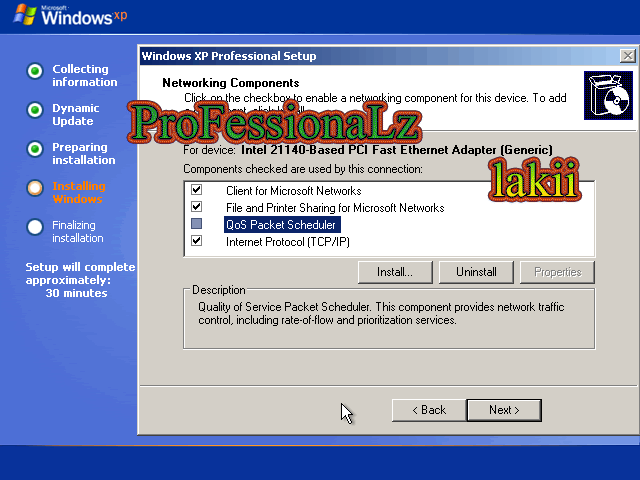The width and height of the screenshot is (640, 480).
Task: Uncheck Client for Microsoft Networks checkbox
Action: [196, 190]
